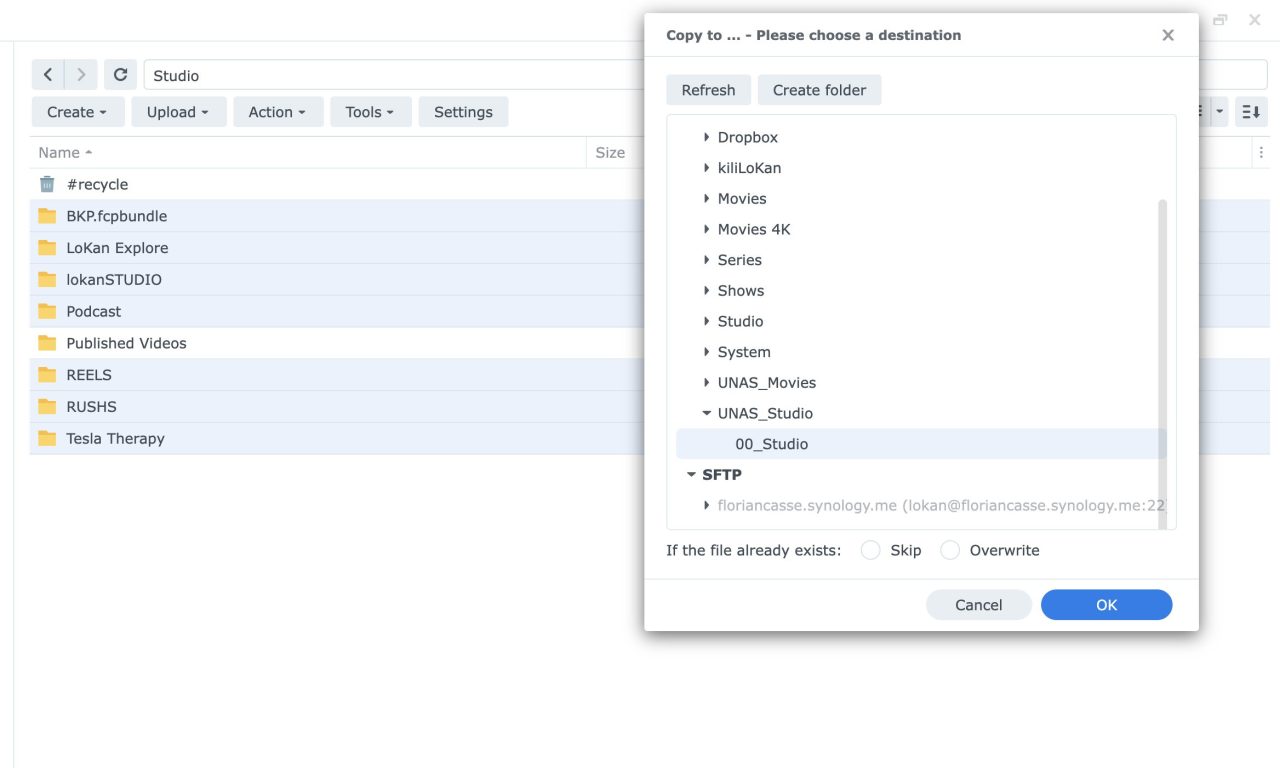Click the #recycle trash bin icon
This screenshot has height=768, width=1280.
[47, 184]
